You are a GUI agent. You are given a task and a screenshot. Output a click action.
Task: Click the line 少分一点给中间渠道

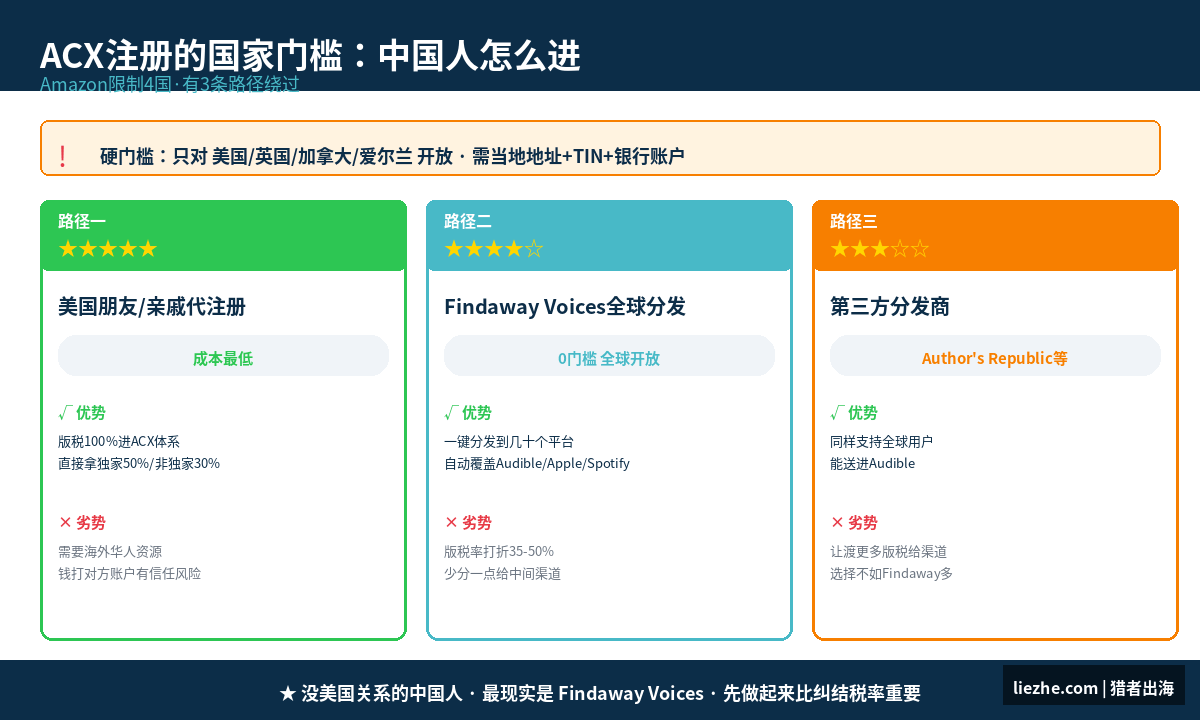click(x=503, y=573)
